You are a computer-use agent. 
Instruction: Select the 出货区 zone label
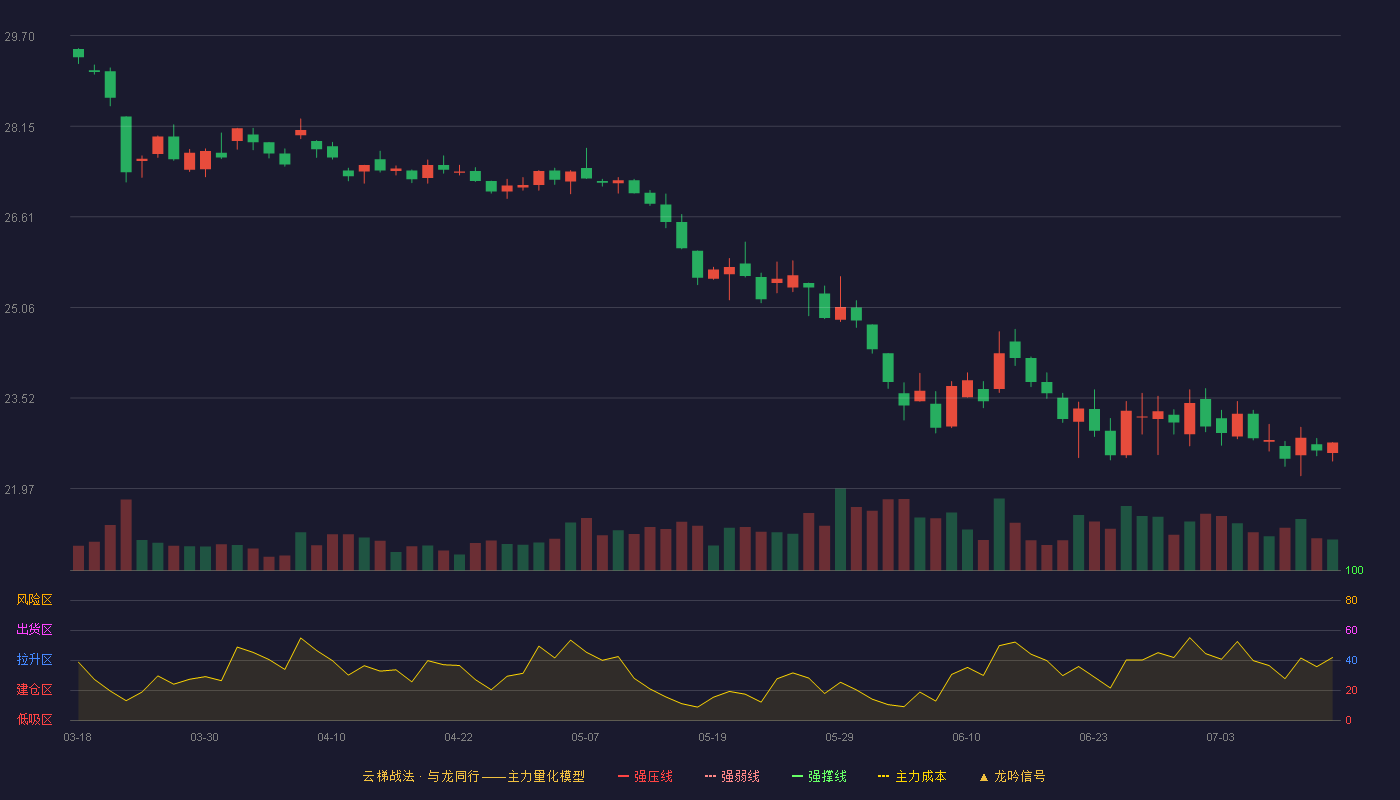[x=34, y=630]
